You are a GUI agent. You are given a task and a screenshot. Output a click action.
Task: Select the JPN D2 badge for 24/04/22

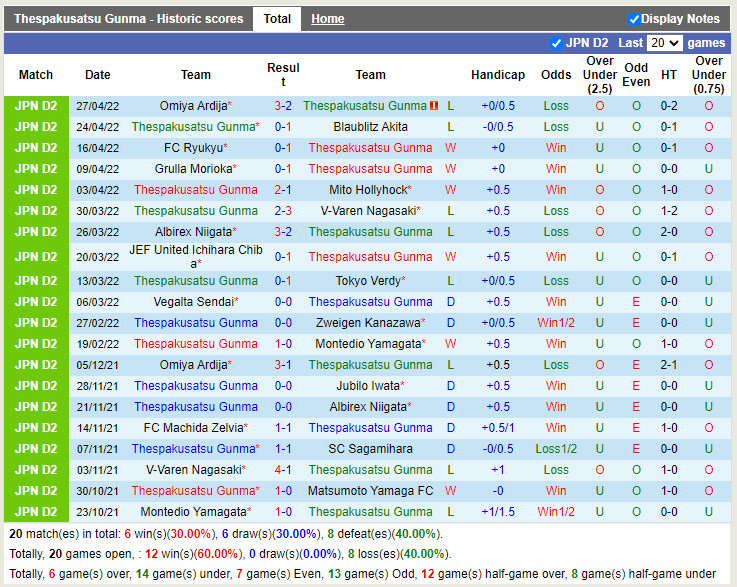pos(36,127)
